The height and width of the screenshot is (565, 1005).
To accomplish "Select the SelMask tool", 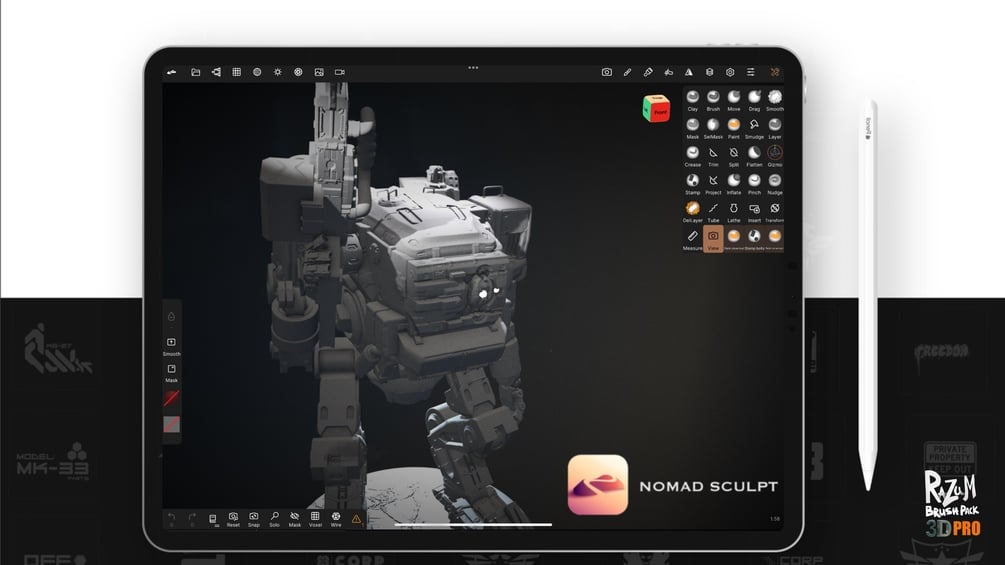I will point(713,127).
